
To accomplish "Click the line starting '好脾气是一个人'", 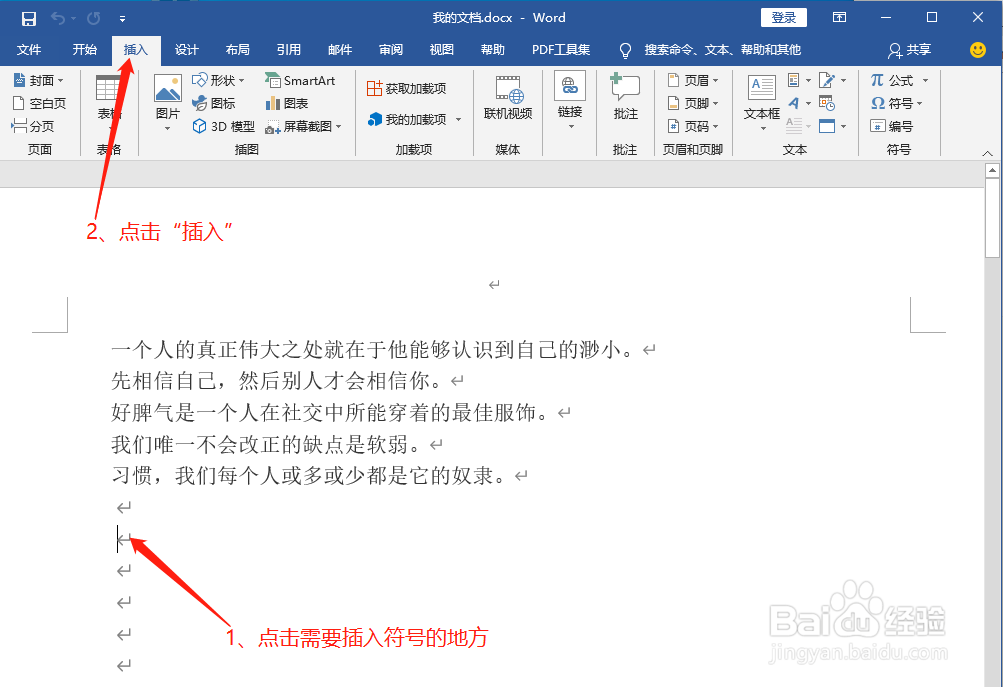I will pos(330,413).
